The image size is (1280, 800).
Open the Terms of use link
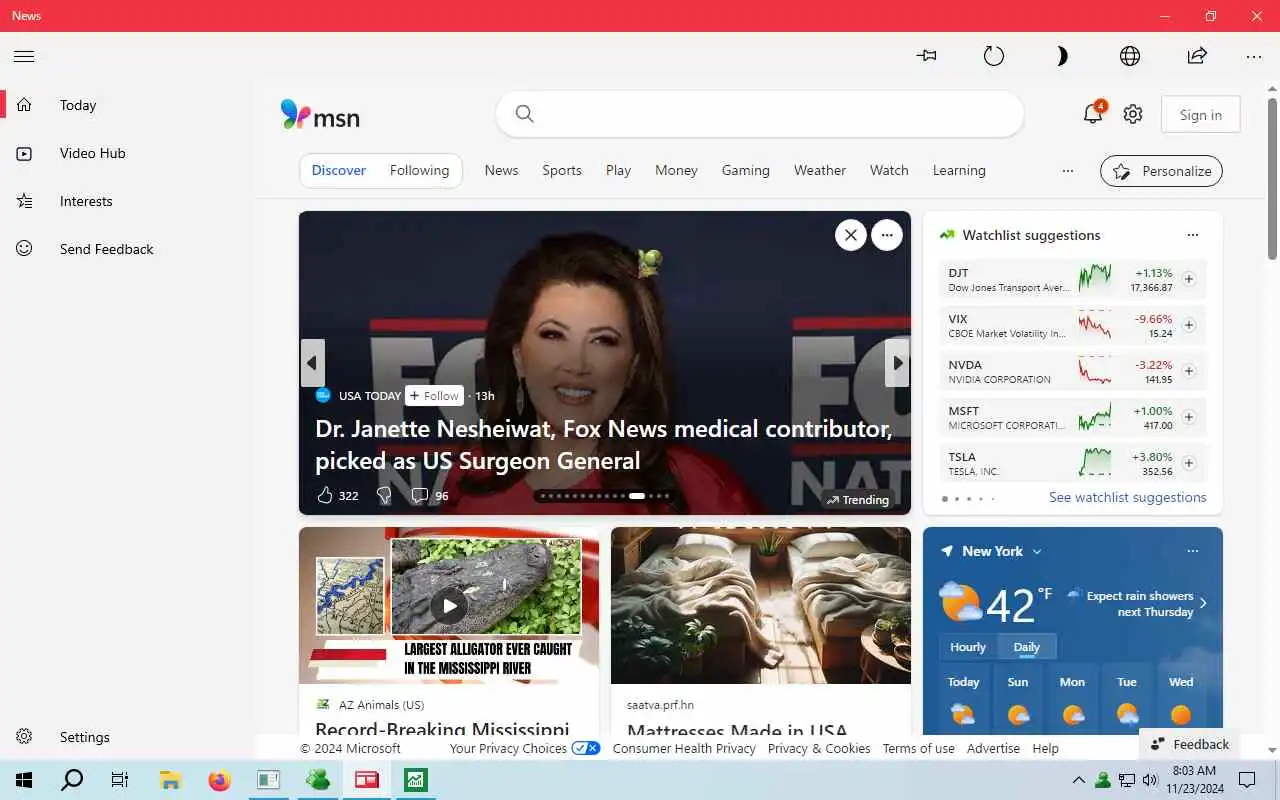(918, 748)
